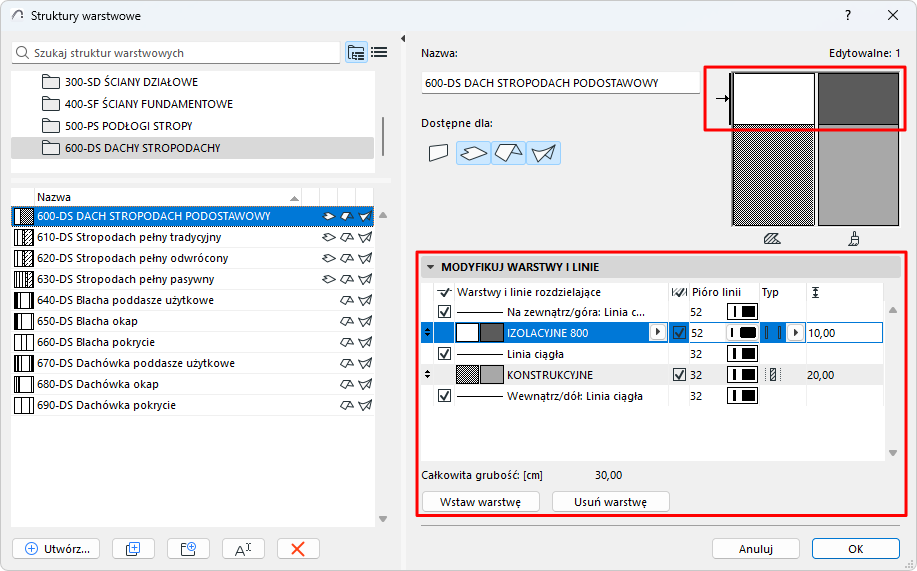Click the Wstaw warstwę button
917x571 pixels.
(x=481, y=502)
